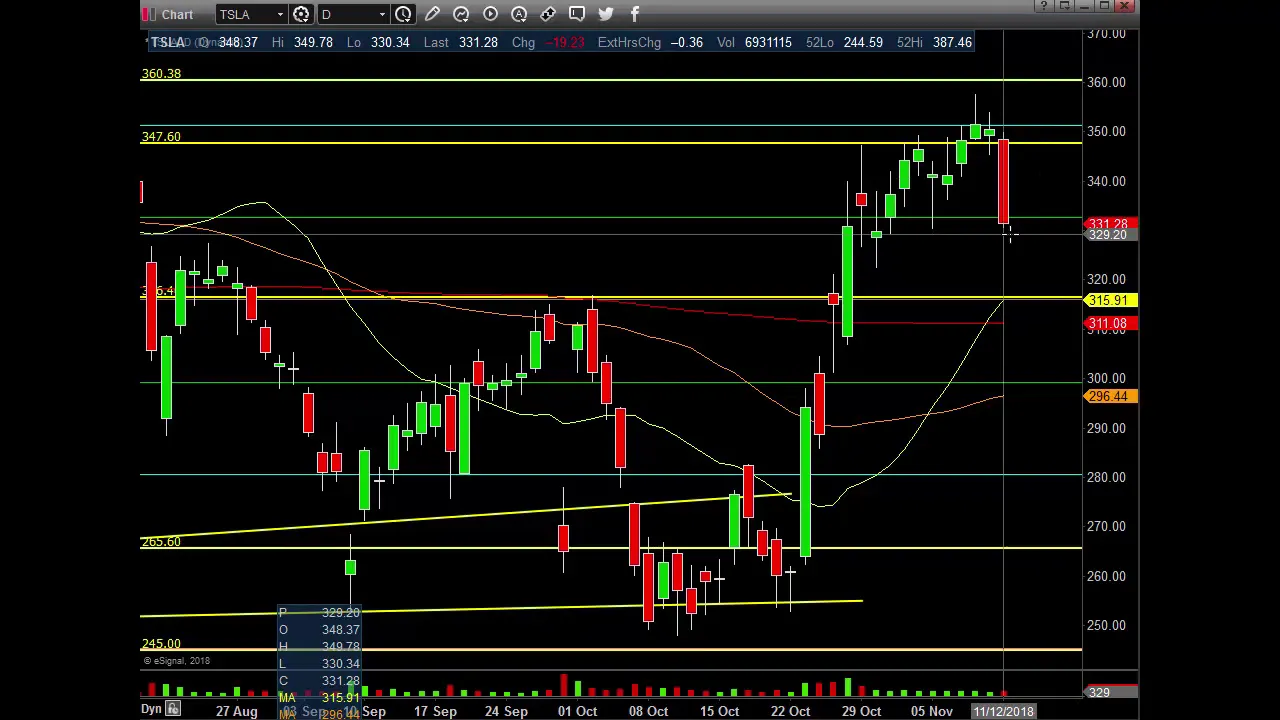Click the 05 Nov date label
Viewport: 1280px width, 720px height.
click(932, 711)
